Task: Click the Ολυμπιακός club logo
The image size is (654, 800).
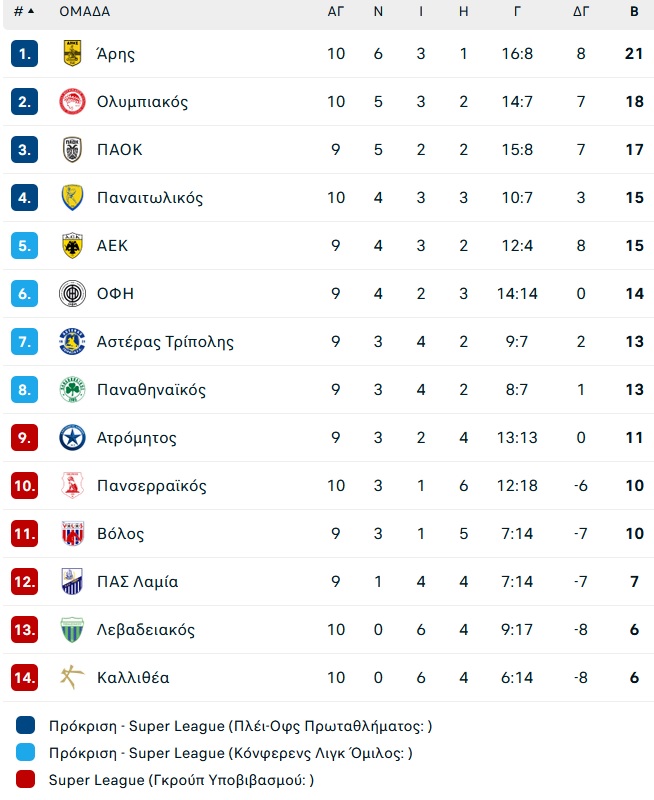Action: pos(72,101)
